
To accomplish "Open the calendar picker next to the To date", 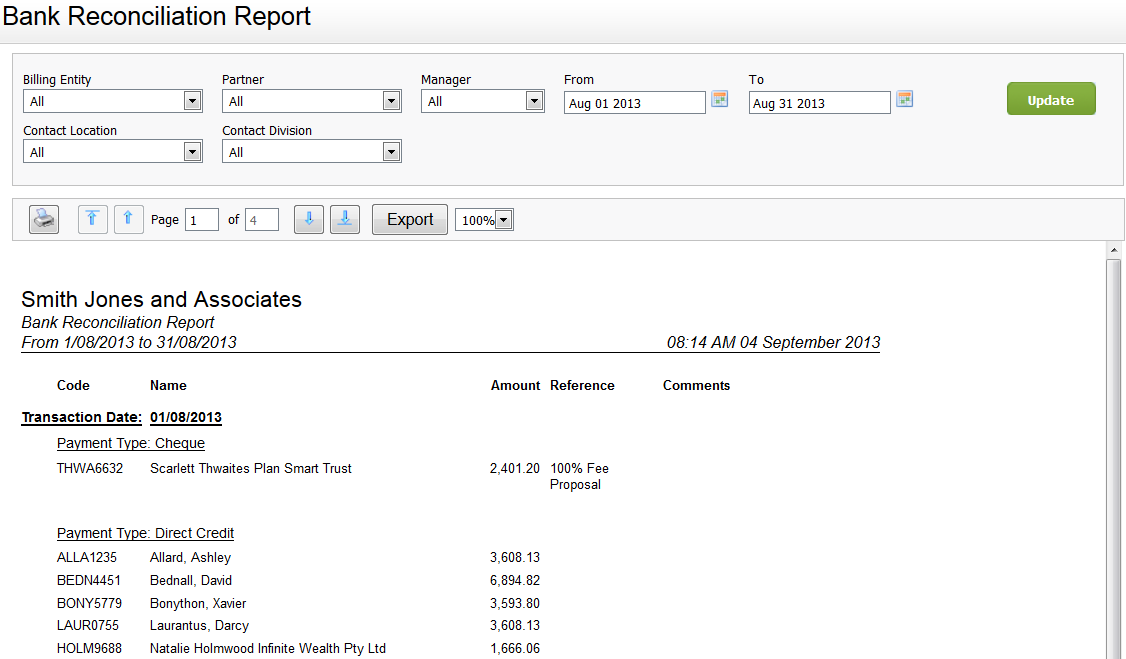I will click(904, 99).
